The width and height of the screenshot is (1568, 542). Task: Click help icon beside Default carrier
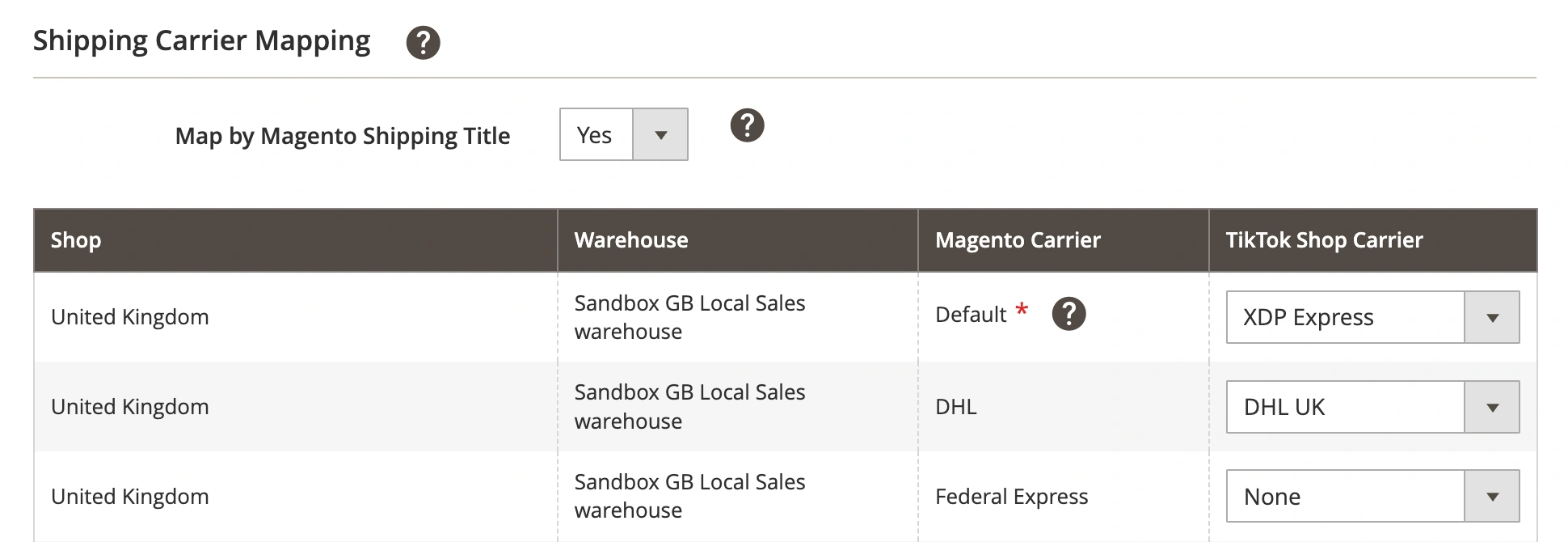click(x=1069, y=314)
